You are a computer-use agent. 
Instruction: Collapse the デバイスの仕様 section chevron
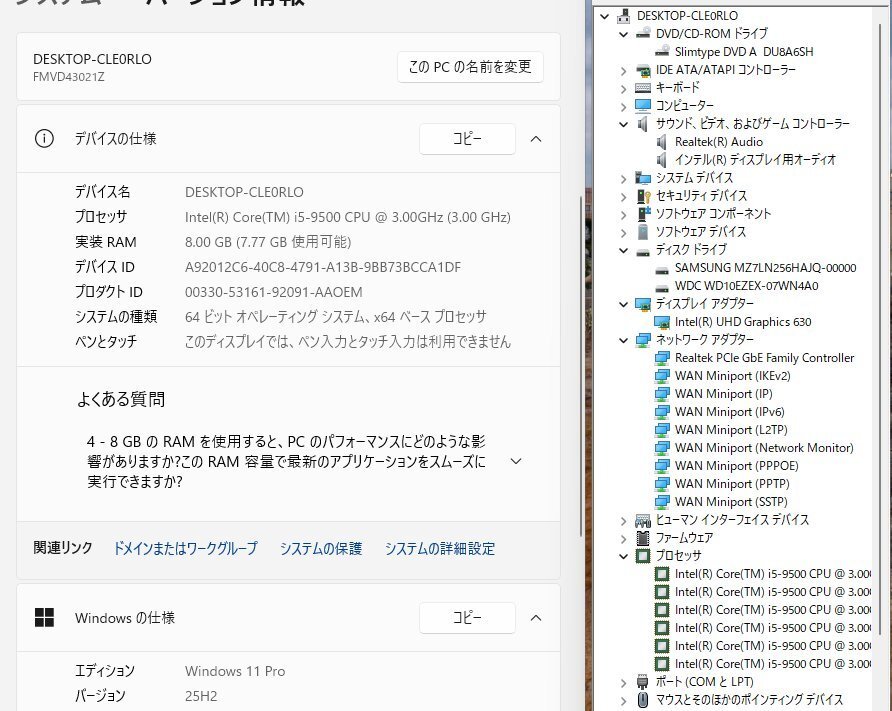click(536, 139)
